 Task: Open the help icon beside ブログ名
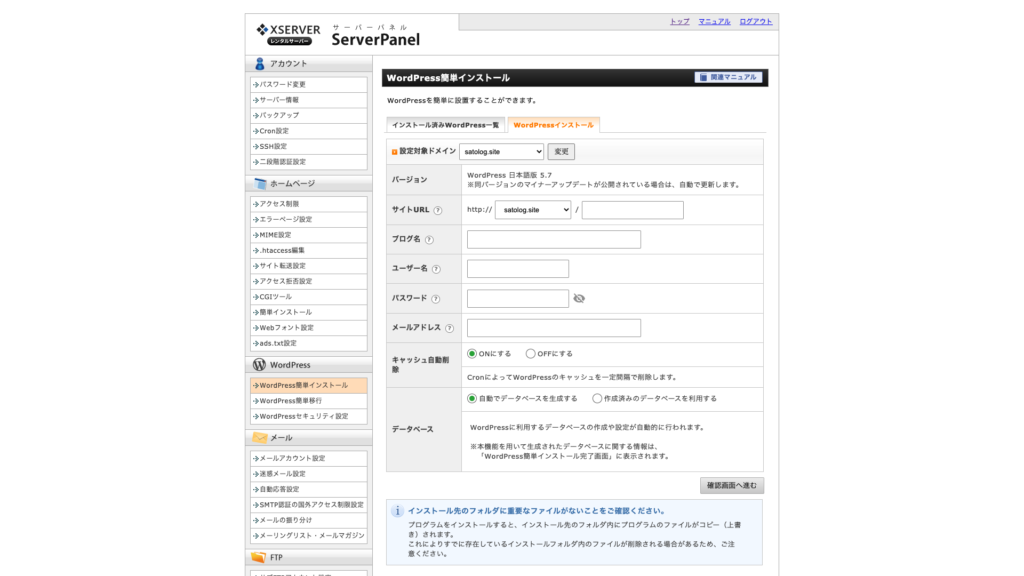[x=429, y=240]
